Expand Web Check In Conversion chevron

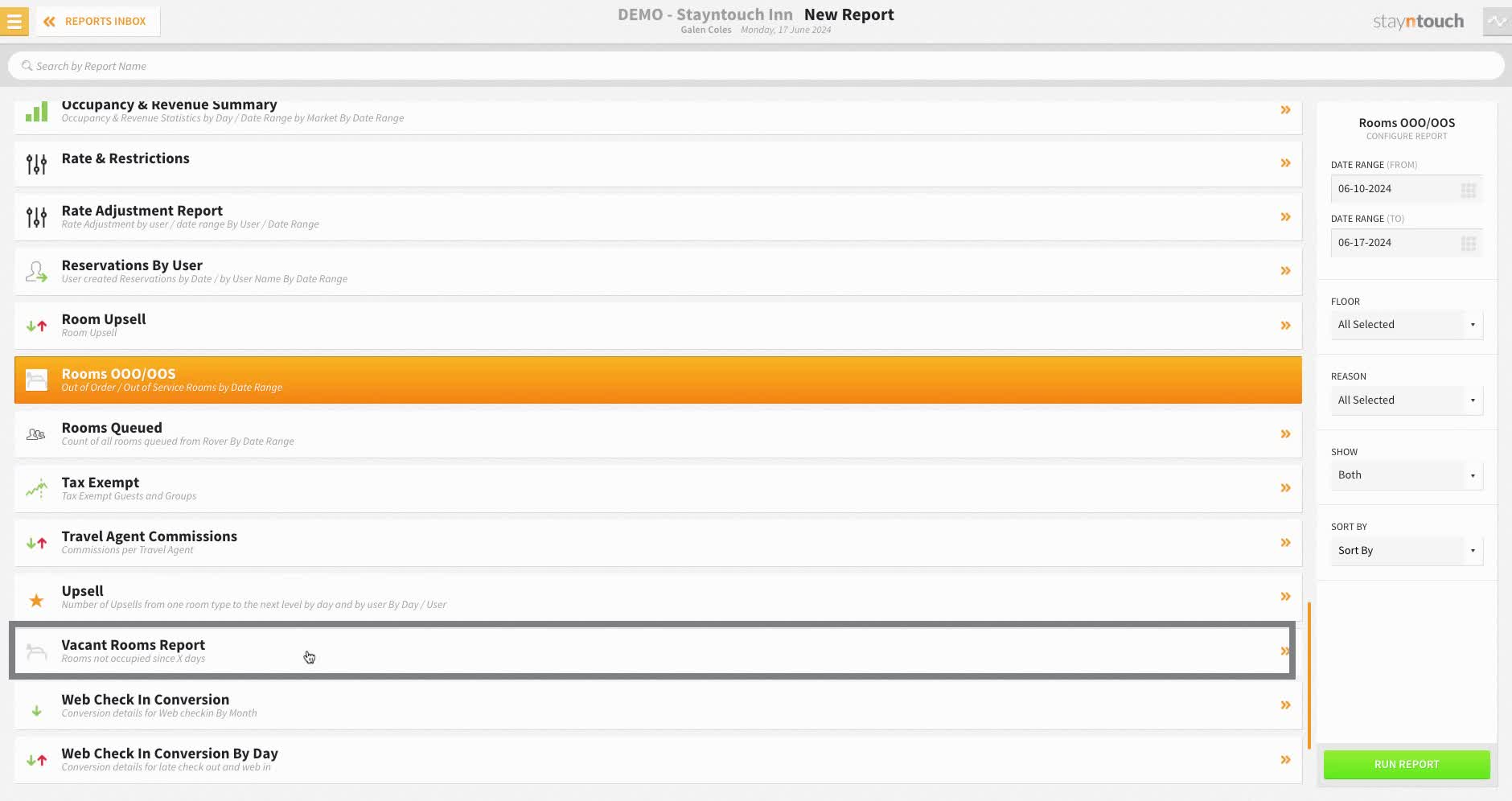(1285, 705)
